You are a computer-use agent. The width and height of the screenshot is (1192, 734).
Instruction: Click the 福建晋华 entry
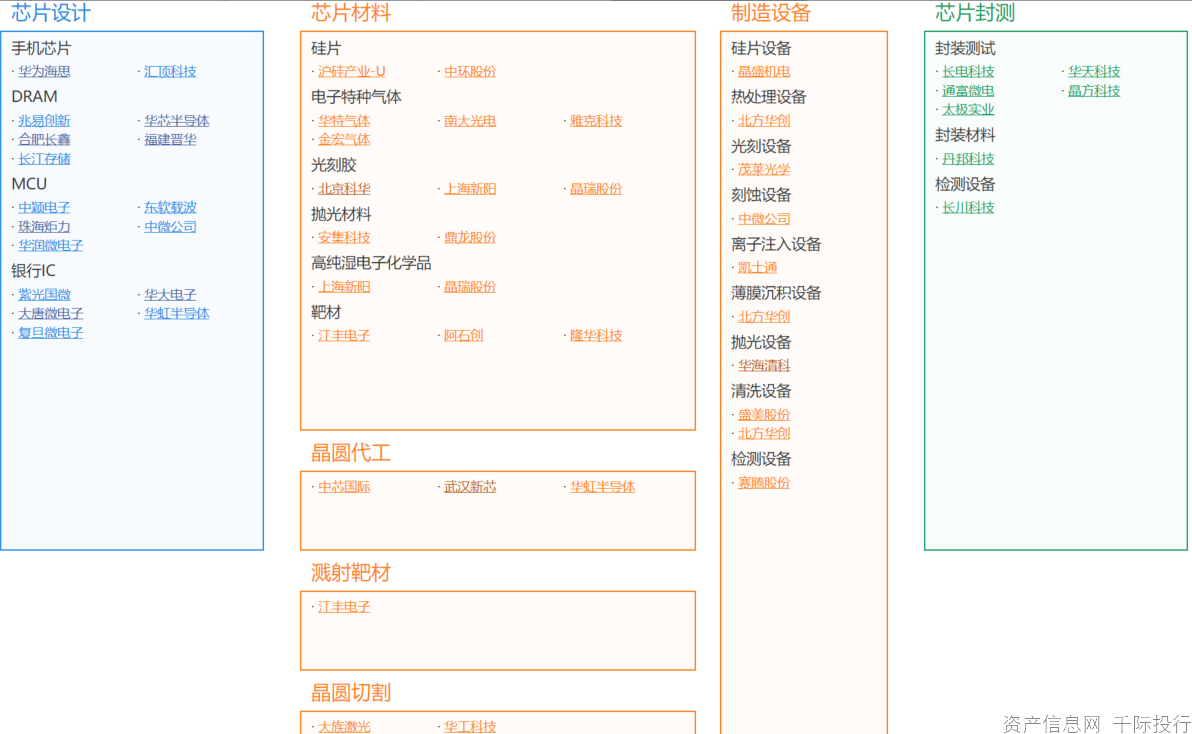pos(170,140)
